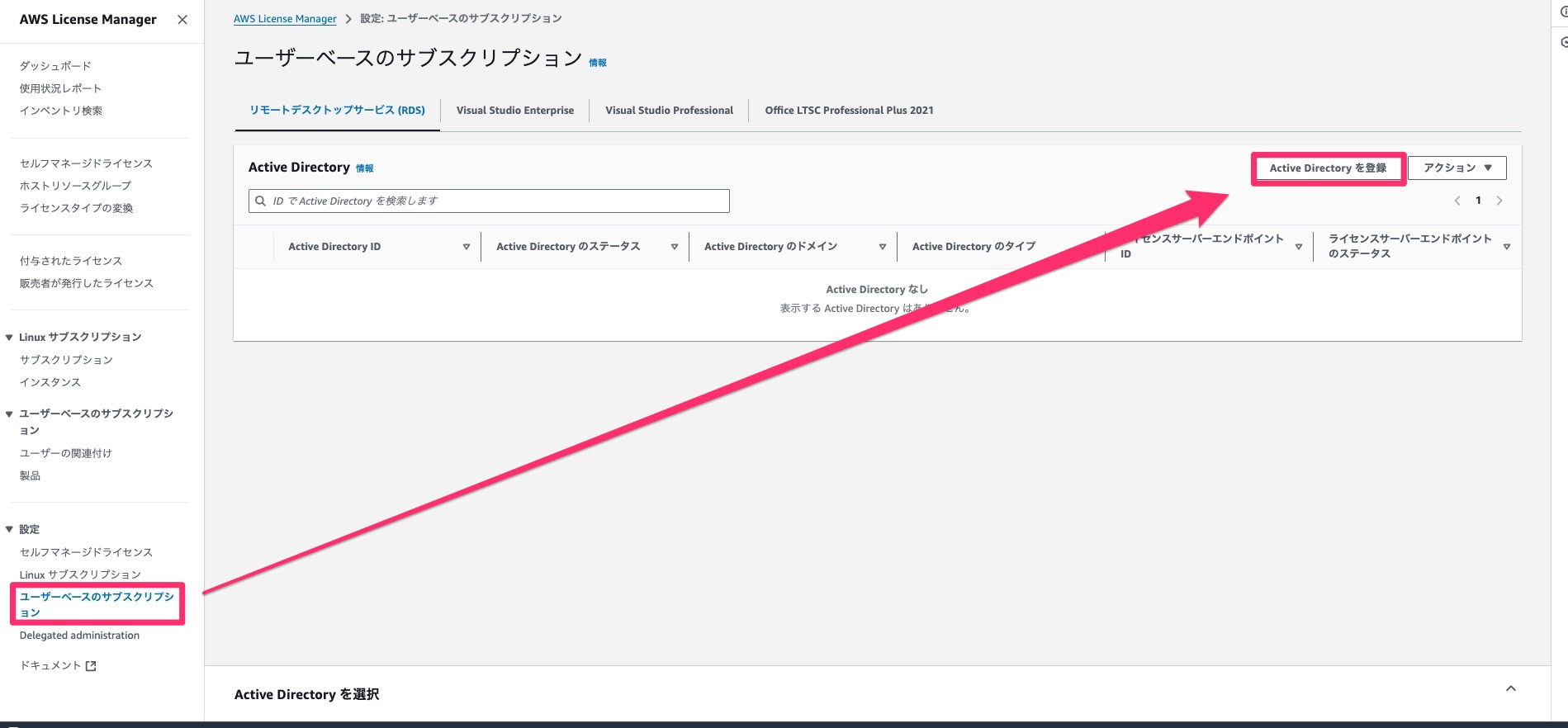1568x728 pixels.
Task: Open the アクション dropdown menu
Action: (1457, 168)
